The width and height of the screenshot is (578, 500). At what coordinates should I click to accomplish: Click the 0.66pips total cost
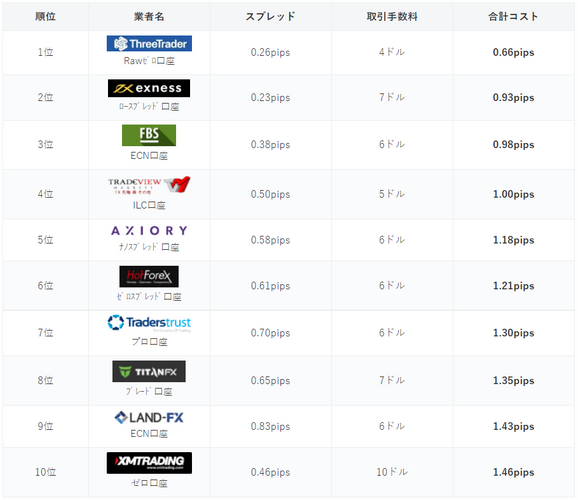(x=513, y=52)
